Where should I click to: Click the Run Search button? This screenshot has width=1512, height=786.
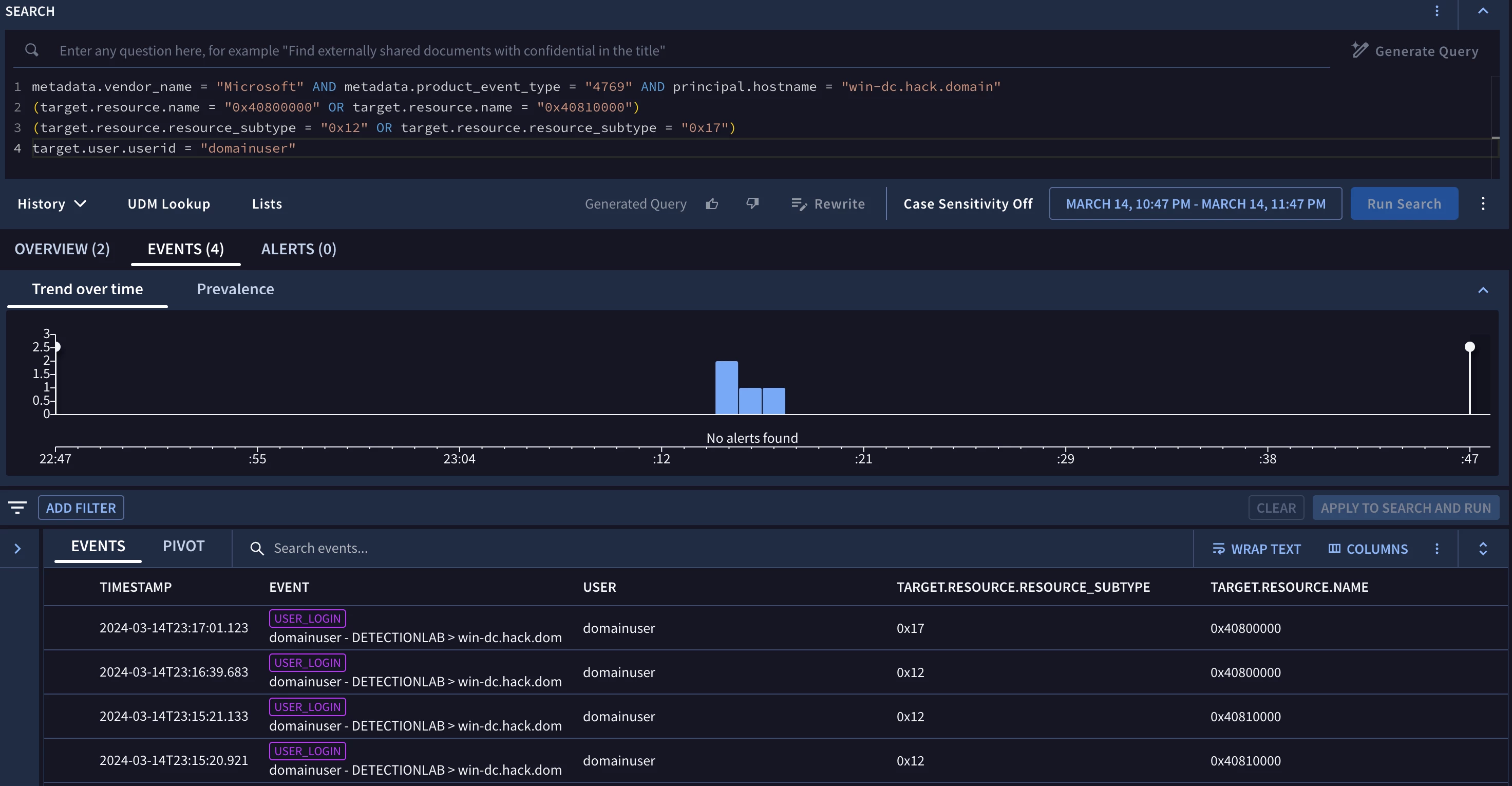[x=1404, y=203]
